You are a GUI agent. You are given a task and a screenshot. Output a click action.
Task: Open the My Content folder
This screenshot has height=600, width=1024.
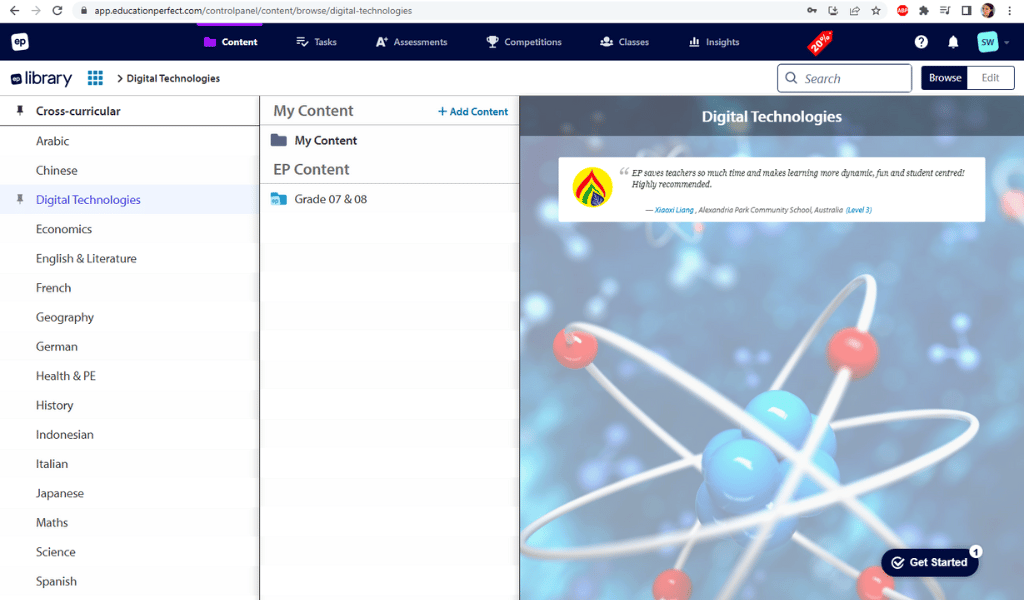[x=325, y=141]
